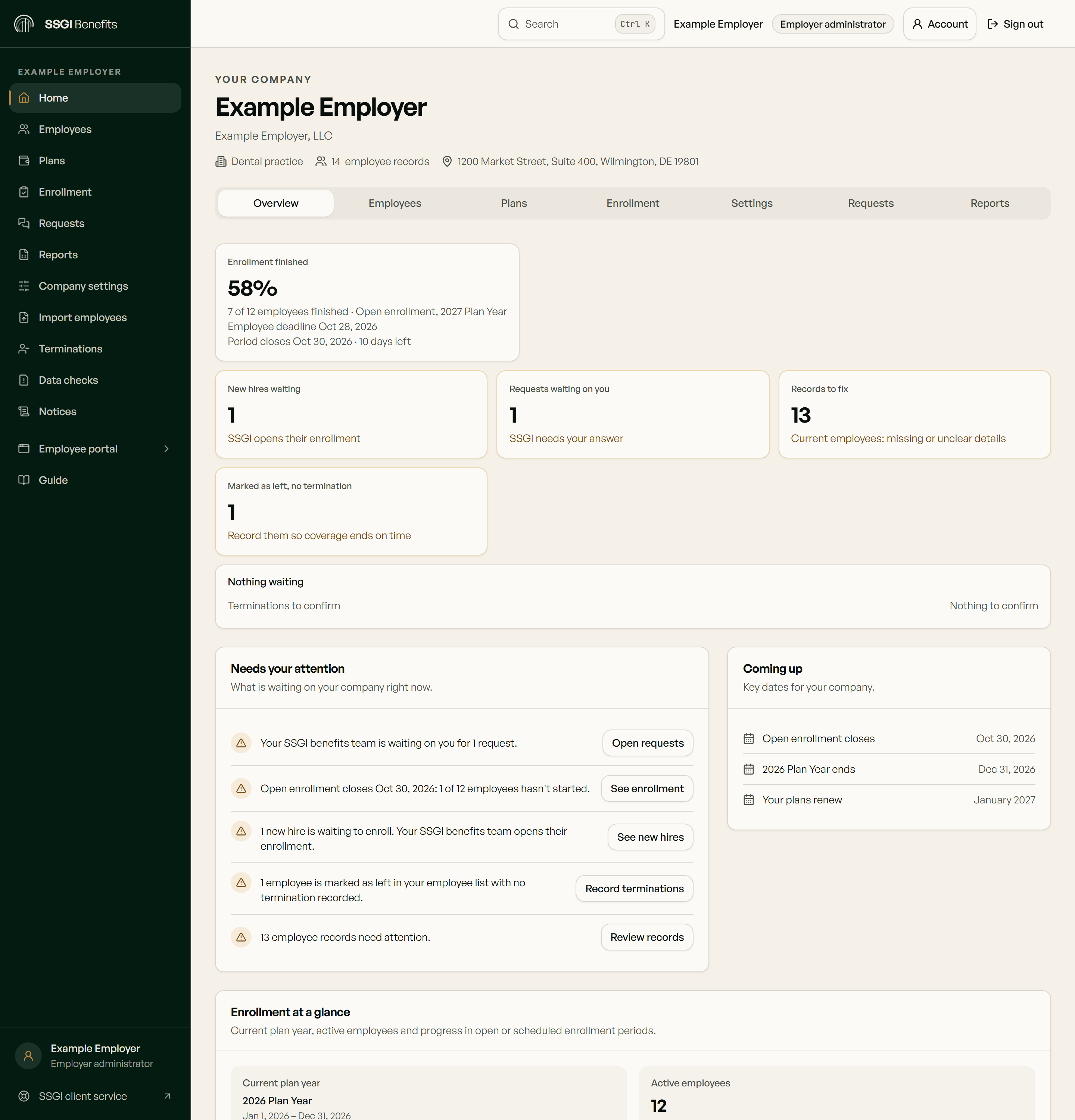Open the Account button in header
1075x1120 pixels.
(x=940, y=24)
